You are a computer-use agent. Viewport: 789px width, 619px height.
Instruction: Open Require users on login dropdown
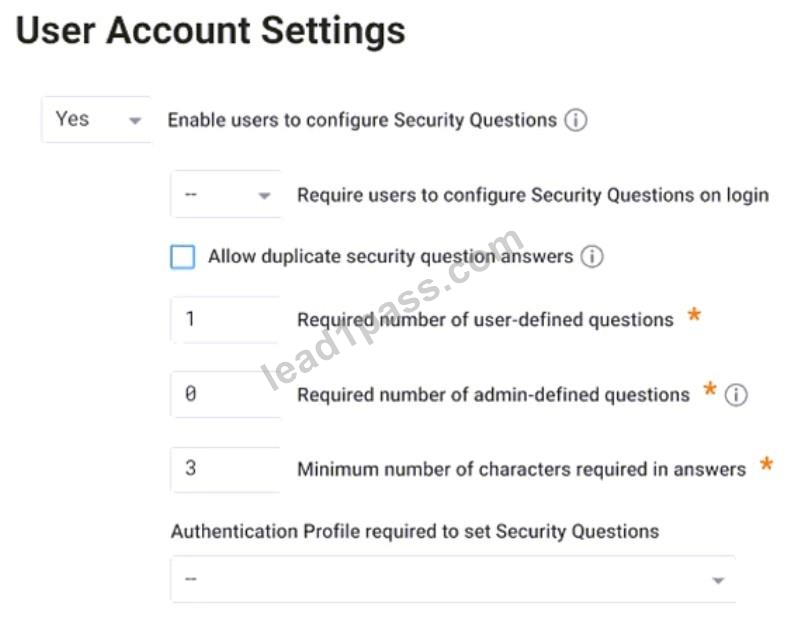click(x=225, y=194)
